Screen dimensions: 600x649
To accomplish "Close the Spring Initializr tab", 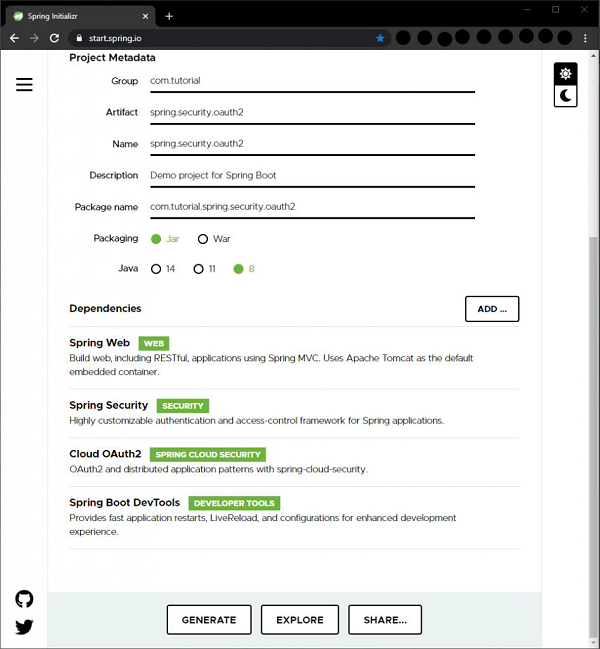I will pos(145,16).
